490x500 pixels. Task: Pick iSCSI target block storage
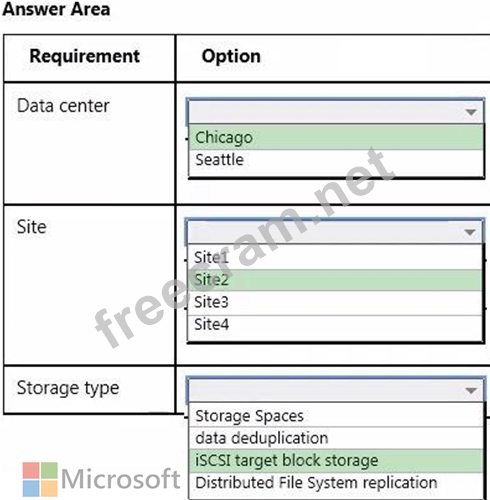(336, 460)
